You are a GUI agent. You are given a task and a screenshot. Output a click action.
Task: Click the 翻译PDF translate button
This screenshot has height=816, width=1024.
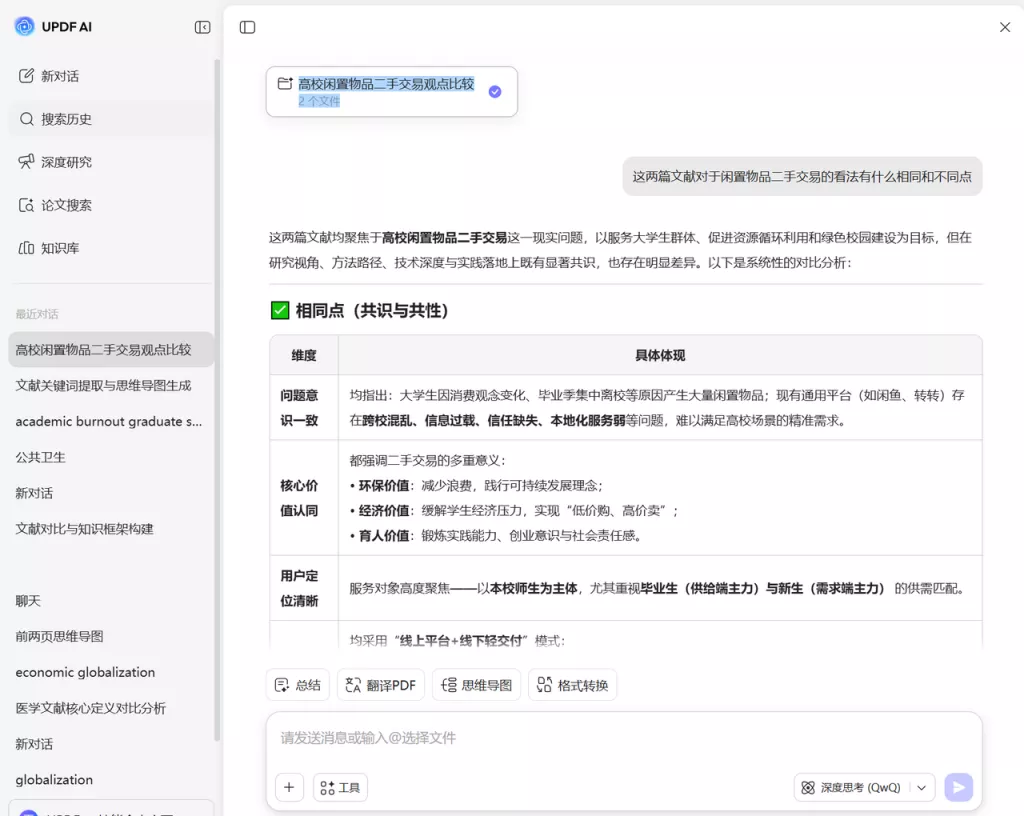[x=380, y=684]
